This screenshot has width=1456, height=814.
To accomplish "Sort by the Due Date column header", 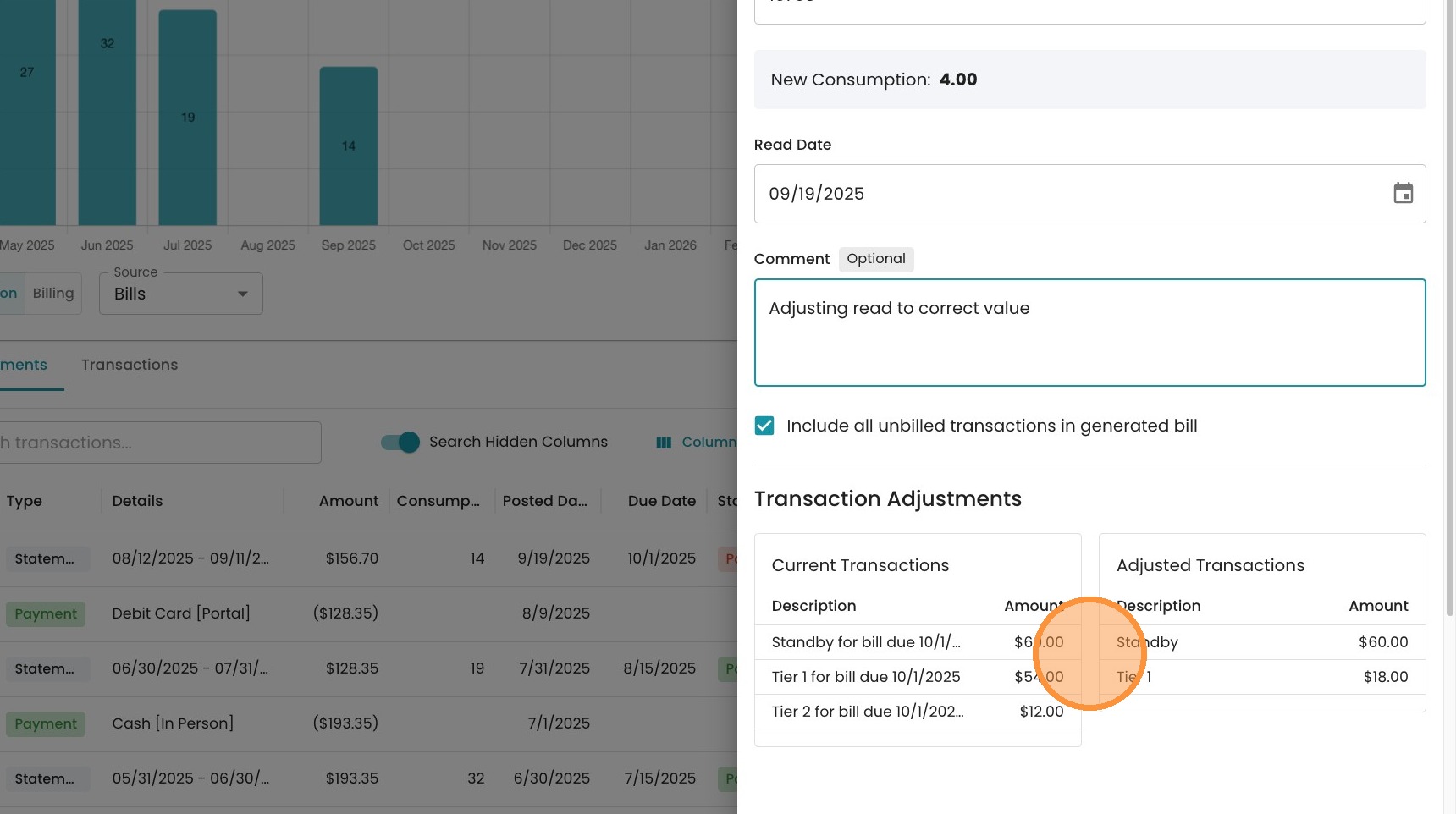I will [661, 501].
